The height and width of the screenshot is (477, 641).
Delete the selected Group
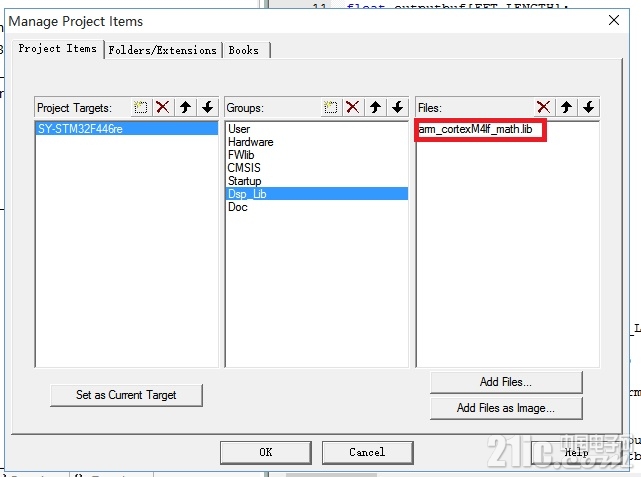353,107
